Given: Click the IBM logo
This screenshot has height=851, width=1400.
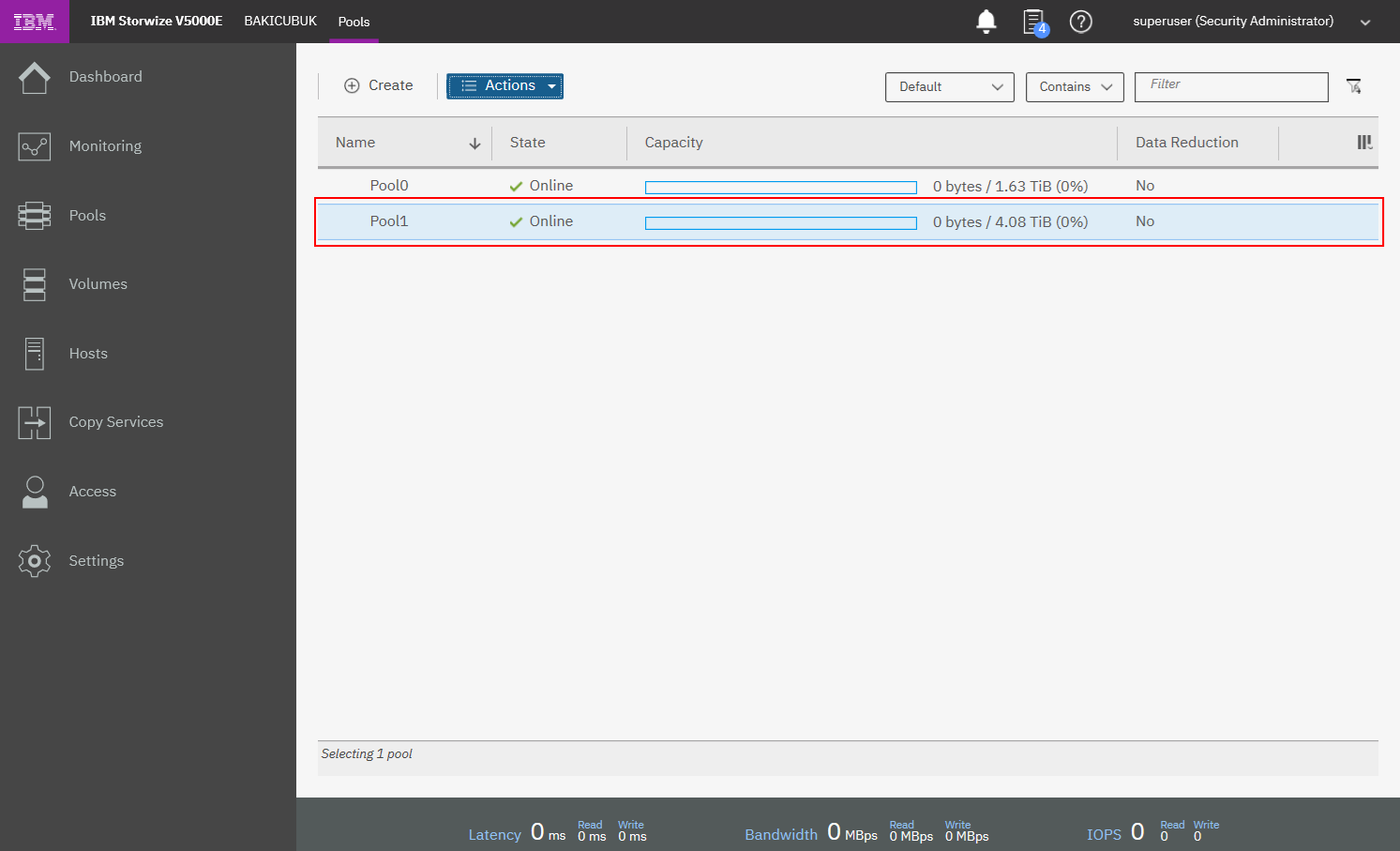Looking at the screenshot, I should tap(35, 22).
